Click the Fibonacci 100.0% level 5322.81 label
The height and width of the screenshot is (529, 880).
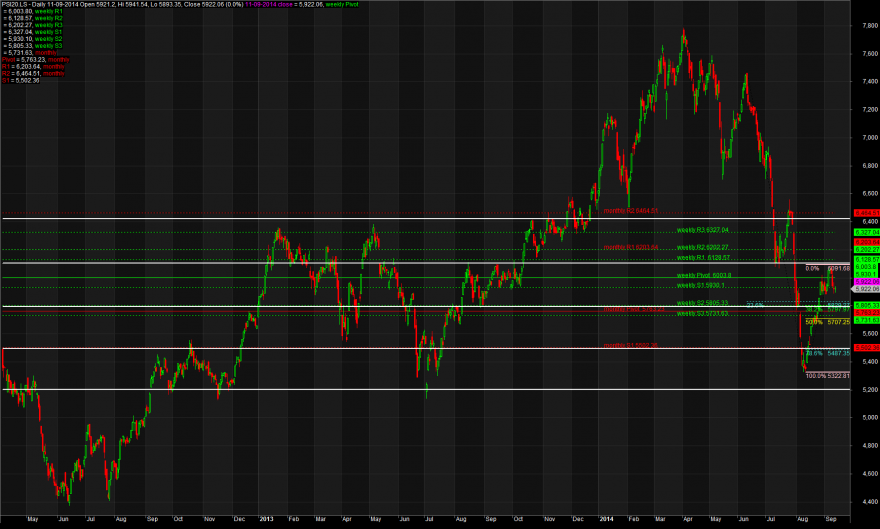[x=828, y=376]
